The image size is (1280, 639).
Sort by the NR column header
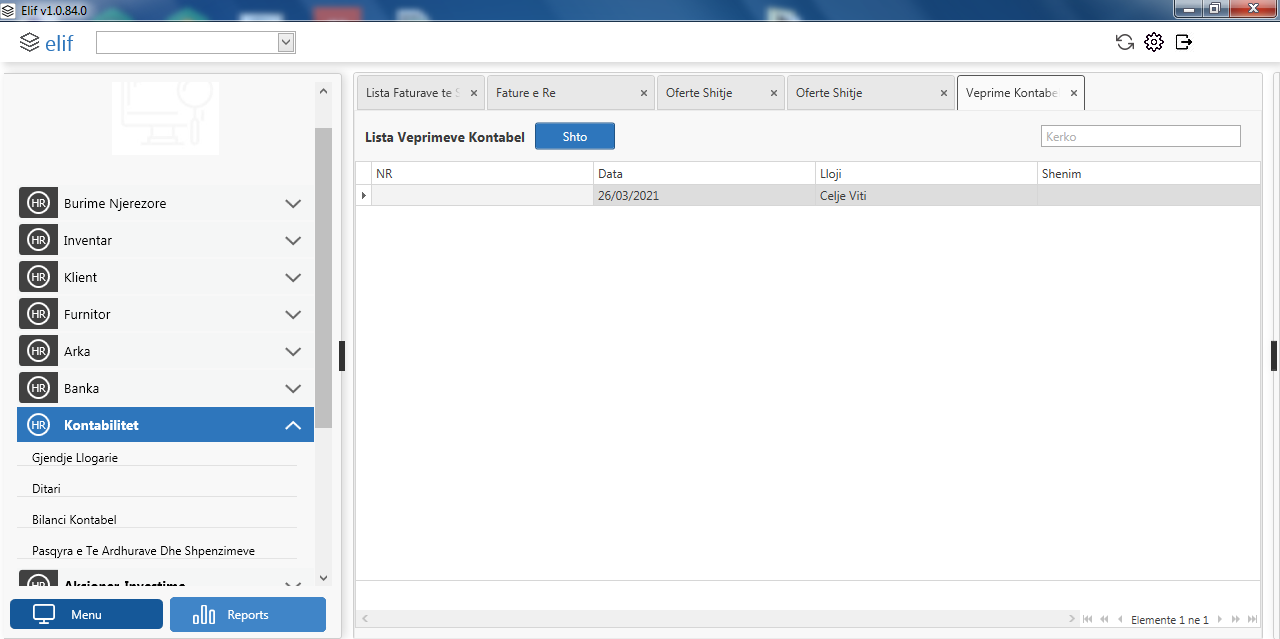[482, 174]
